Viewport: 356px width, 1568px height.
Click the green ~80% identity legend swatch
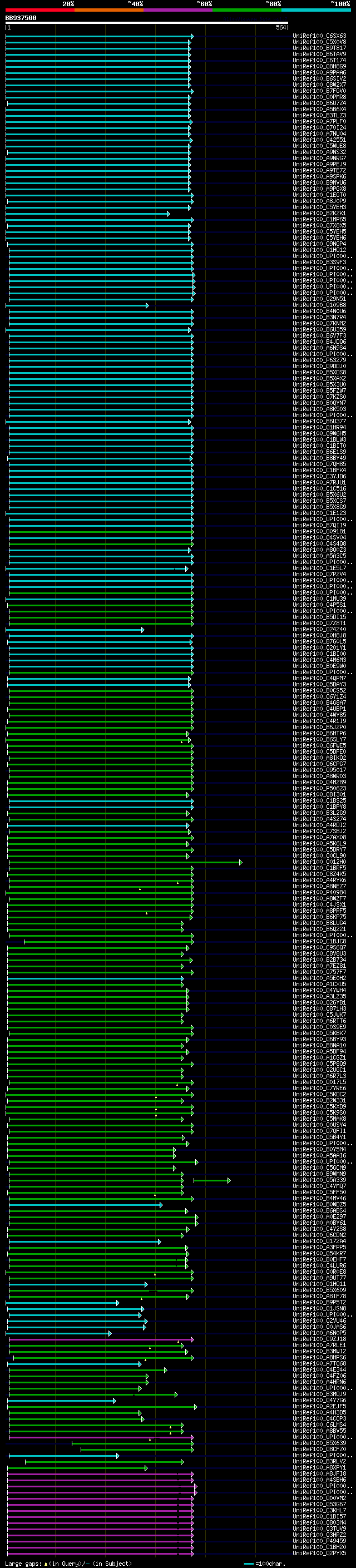(x=246, y=10)
